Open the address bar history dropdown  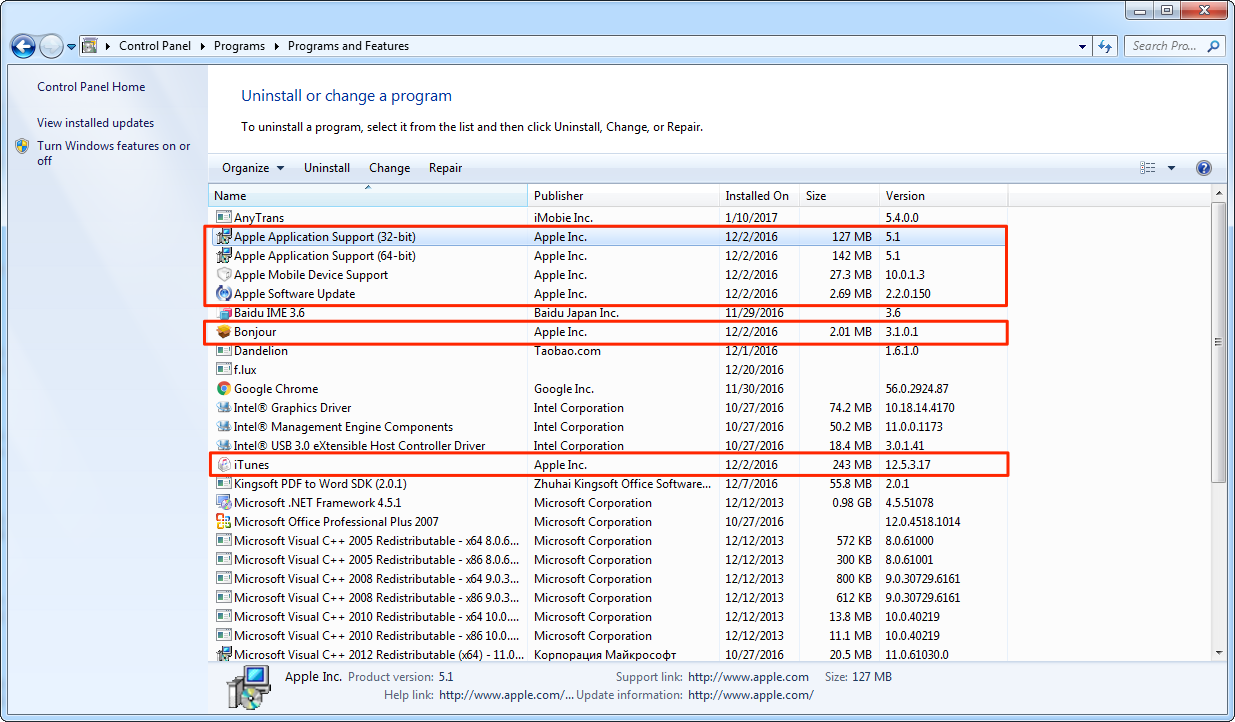coord(1083,46)
